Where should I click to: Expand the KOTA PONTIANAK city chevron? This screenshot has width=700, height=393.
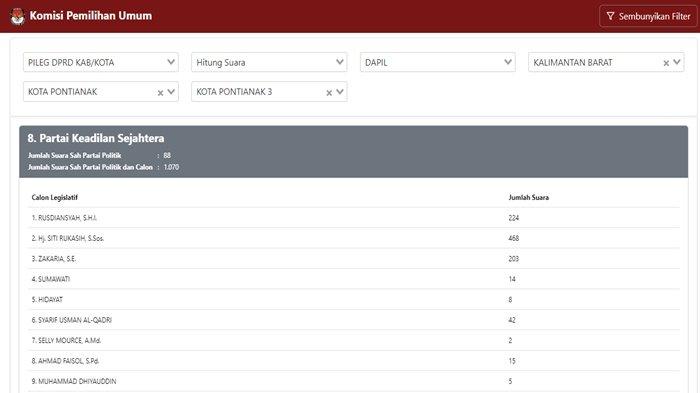coord(171,92)
